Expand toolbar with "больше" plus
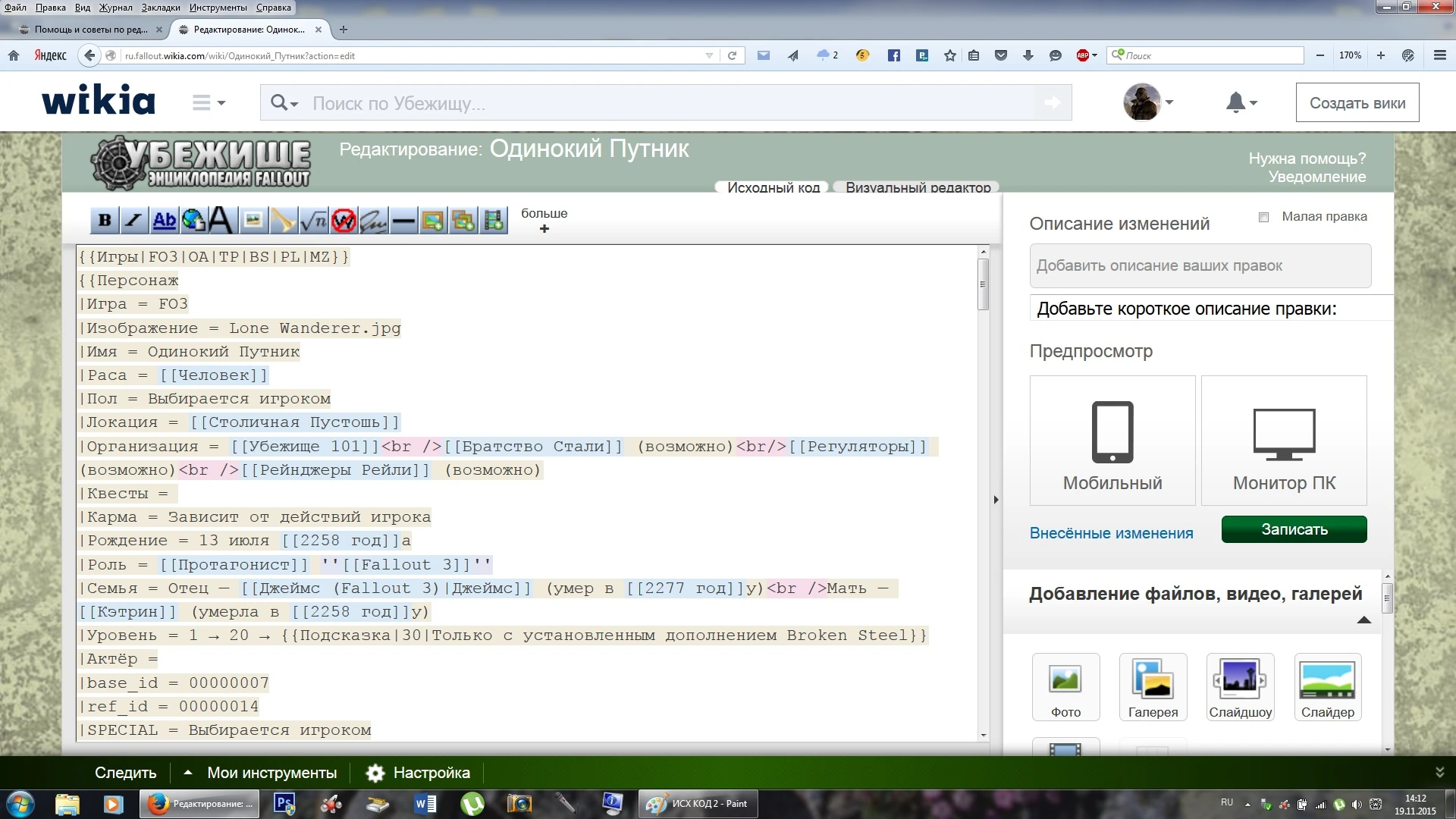This screenshot has width=1456, height=819. coord(544,228)
